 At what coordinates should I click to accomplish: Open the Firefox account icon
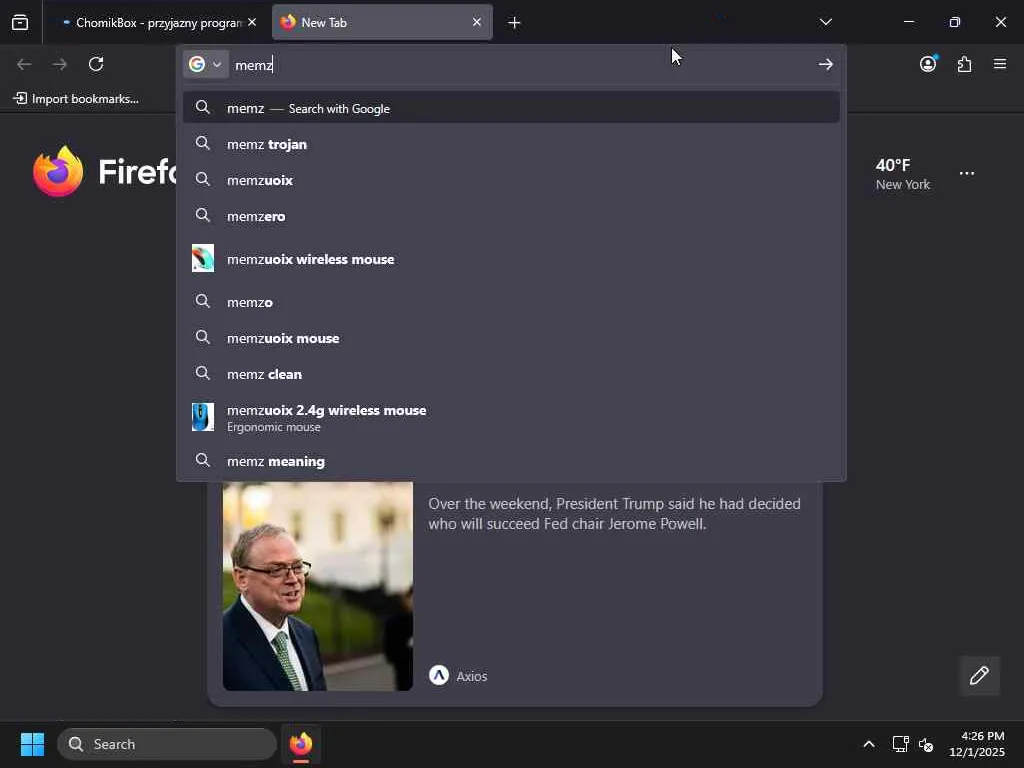click(x=928, y=63)
